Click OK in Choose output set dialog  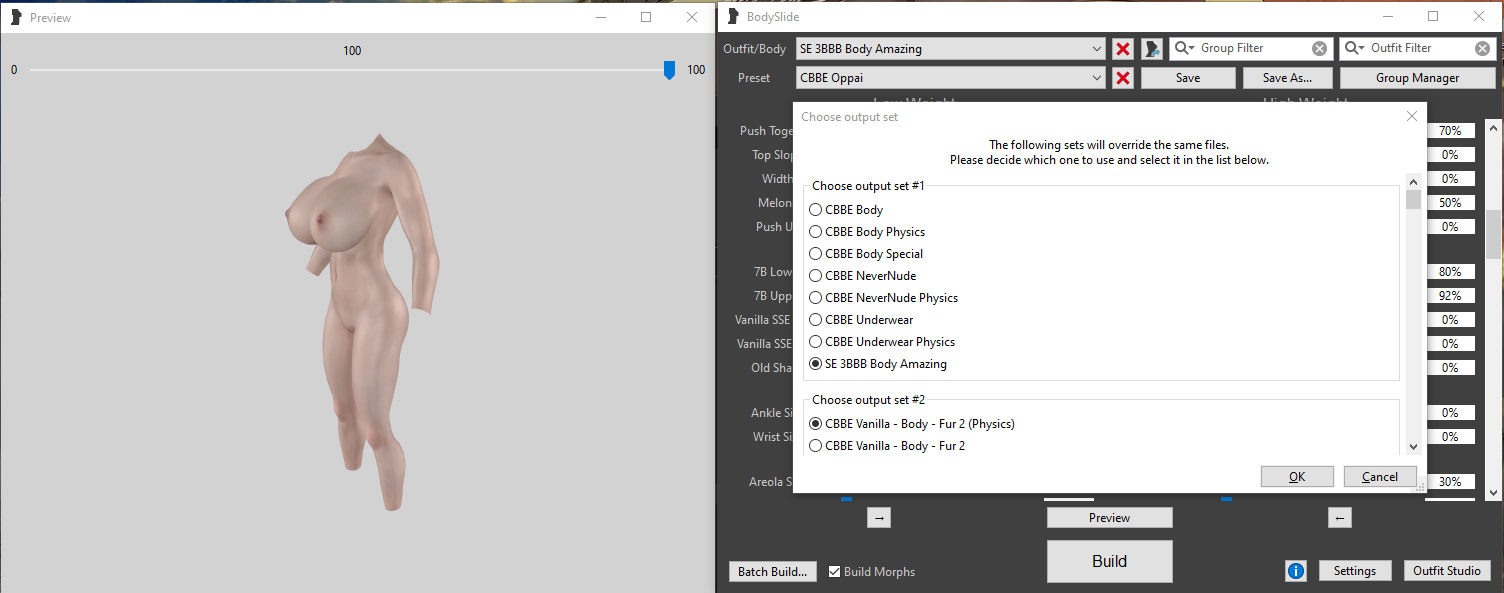tap(1297, 477)
